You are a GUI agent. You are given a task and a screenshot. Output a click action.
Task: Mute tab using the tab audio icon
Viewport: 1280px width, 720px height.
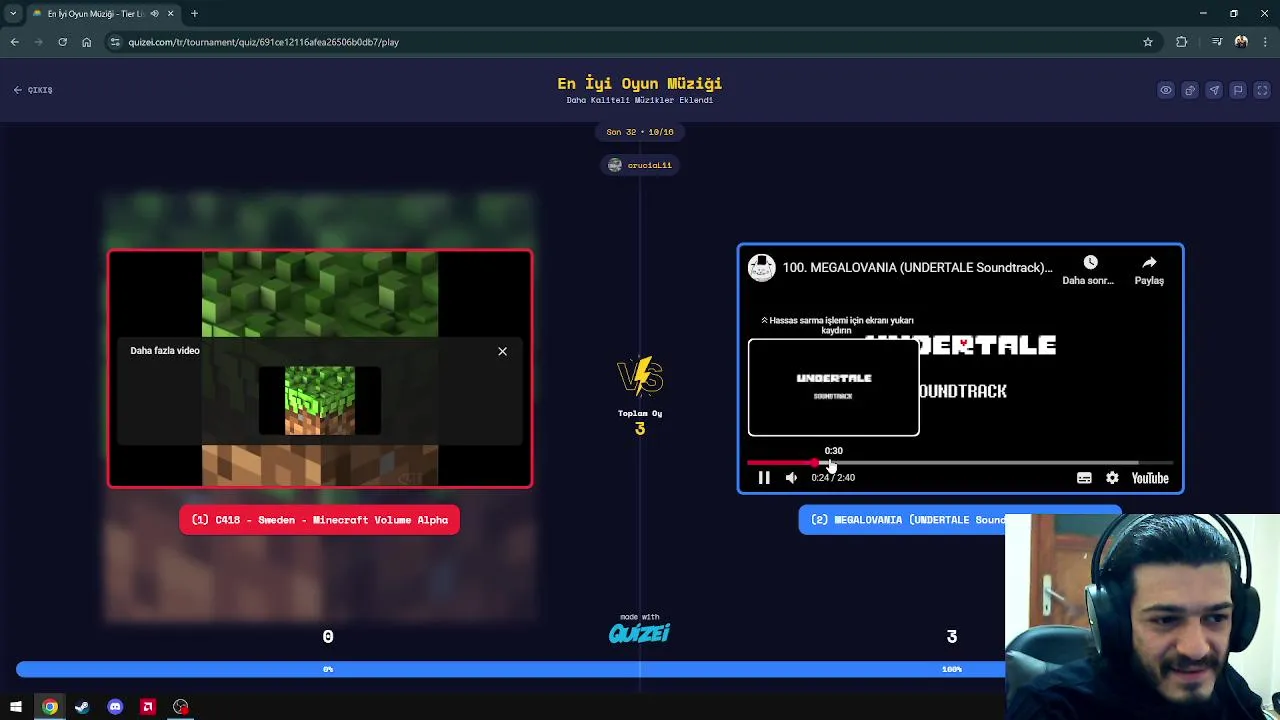pyautogui.click(x=154, y=14)
